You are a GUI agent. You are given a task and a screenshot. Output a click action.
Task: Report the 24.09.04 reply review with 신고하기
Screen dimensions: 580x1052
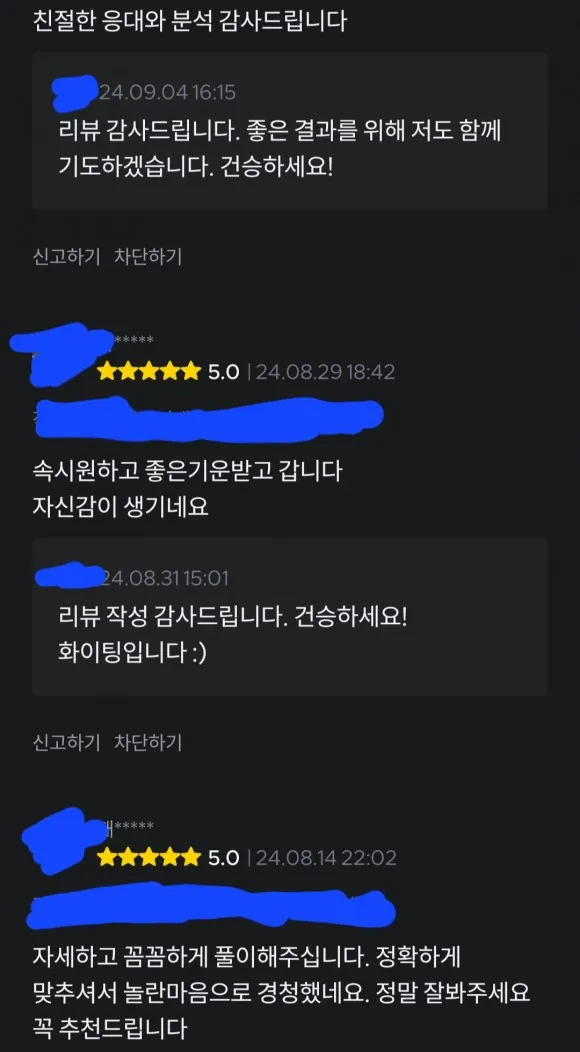(x=66, y=256)
